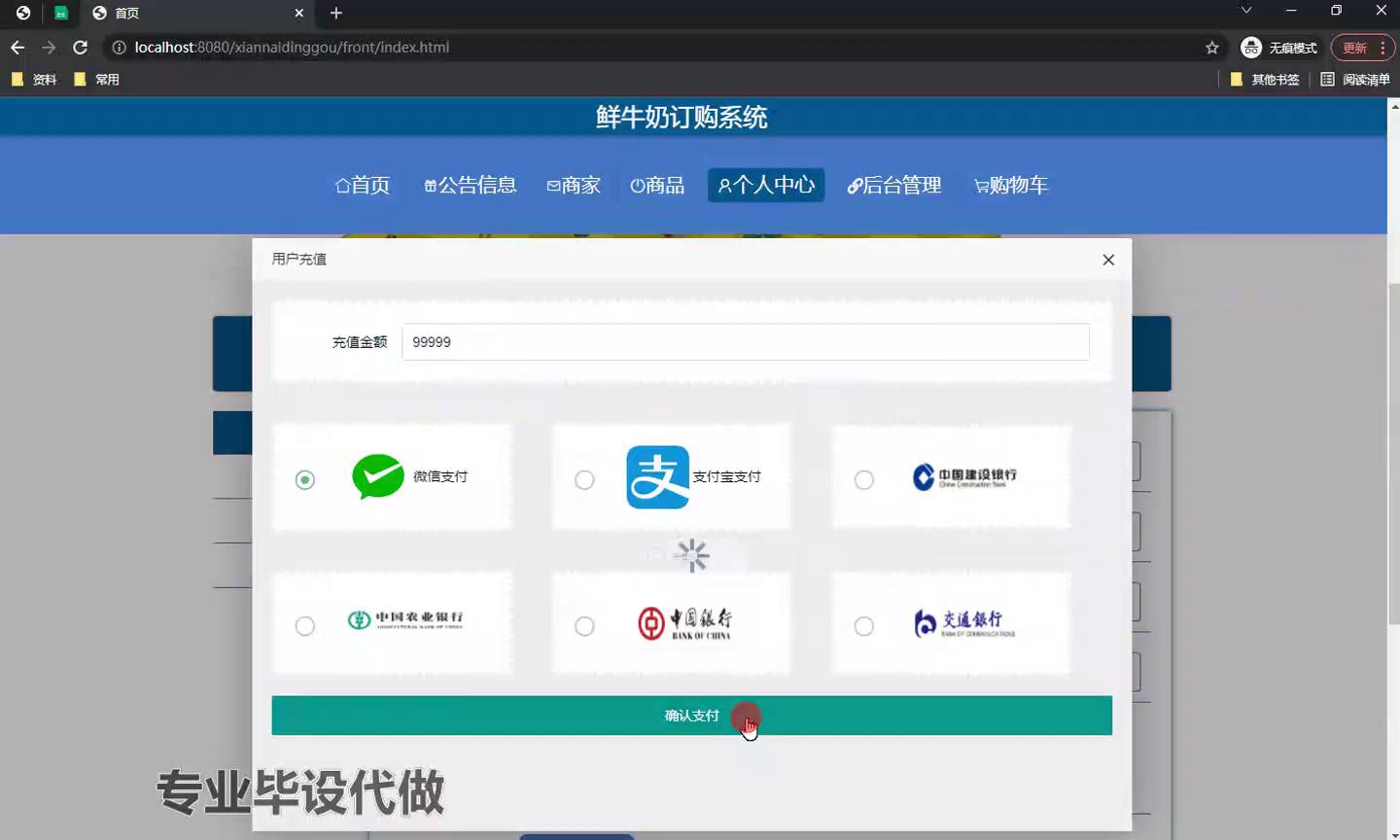1400x840 pixels.
Task: Expand the tab search chevron
Action: [1245, 11]
